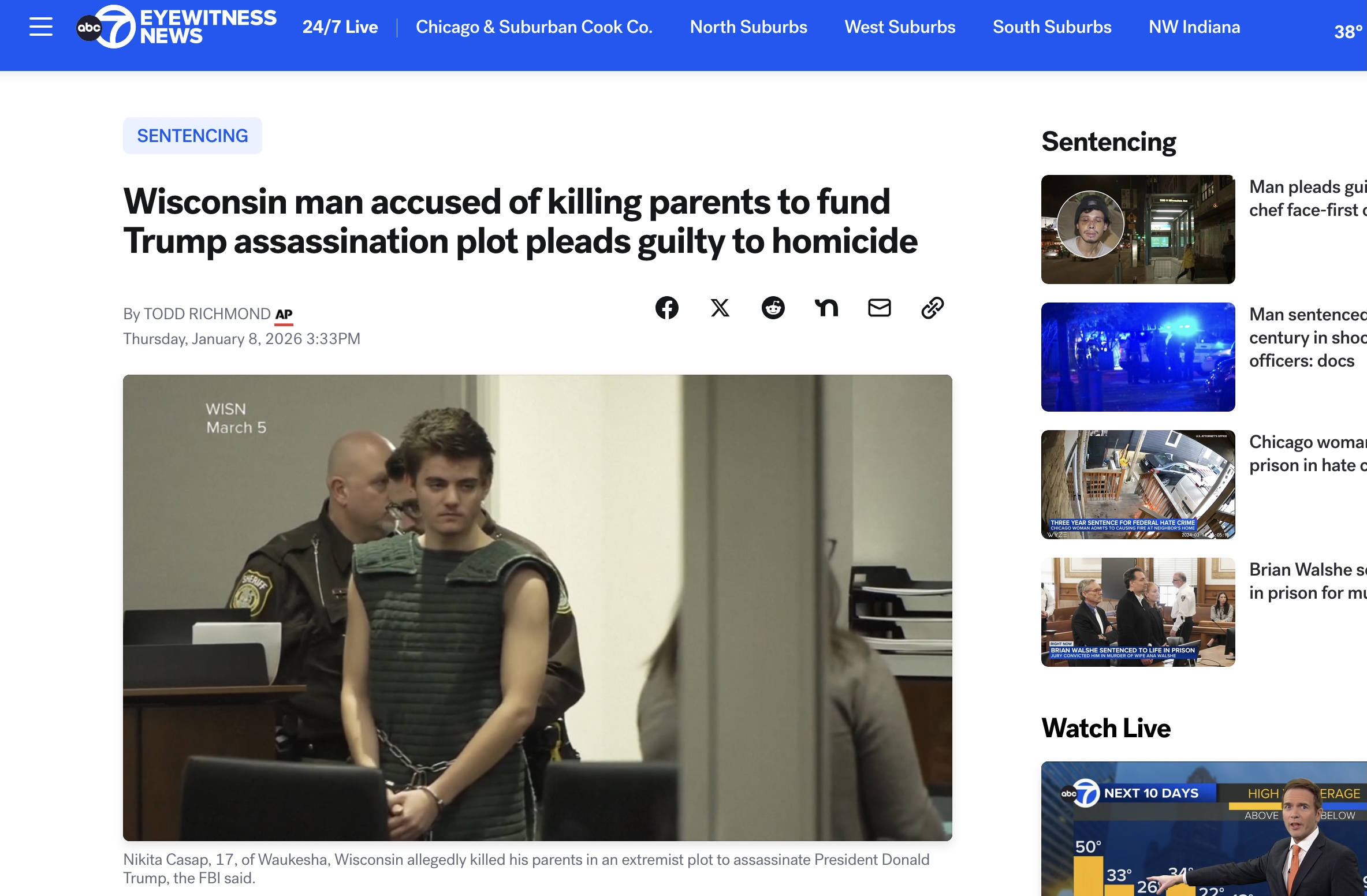
Task: Open Chicago woman hate crime thumbnail
Action: tap(1137, 484)
